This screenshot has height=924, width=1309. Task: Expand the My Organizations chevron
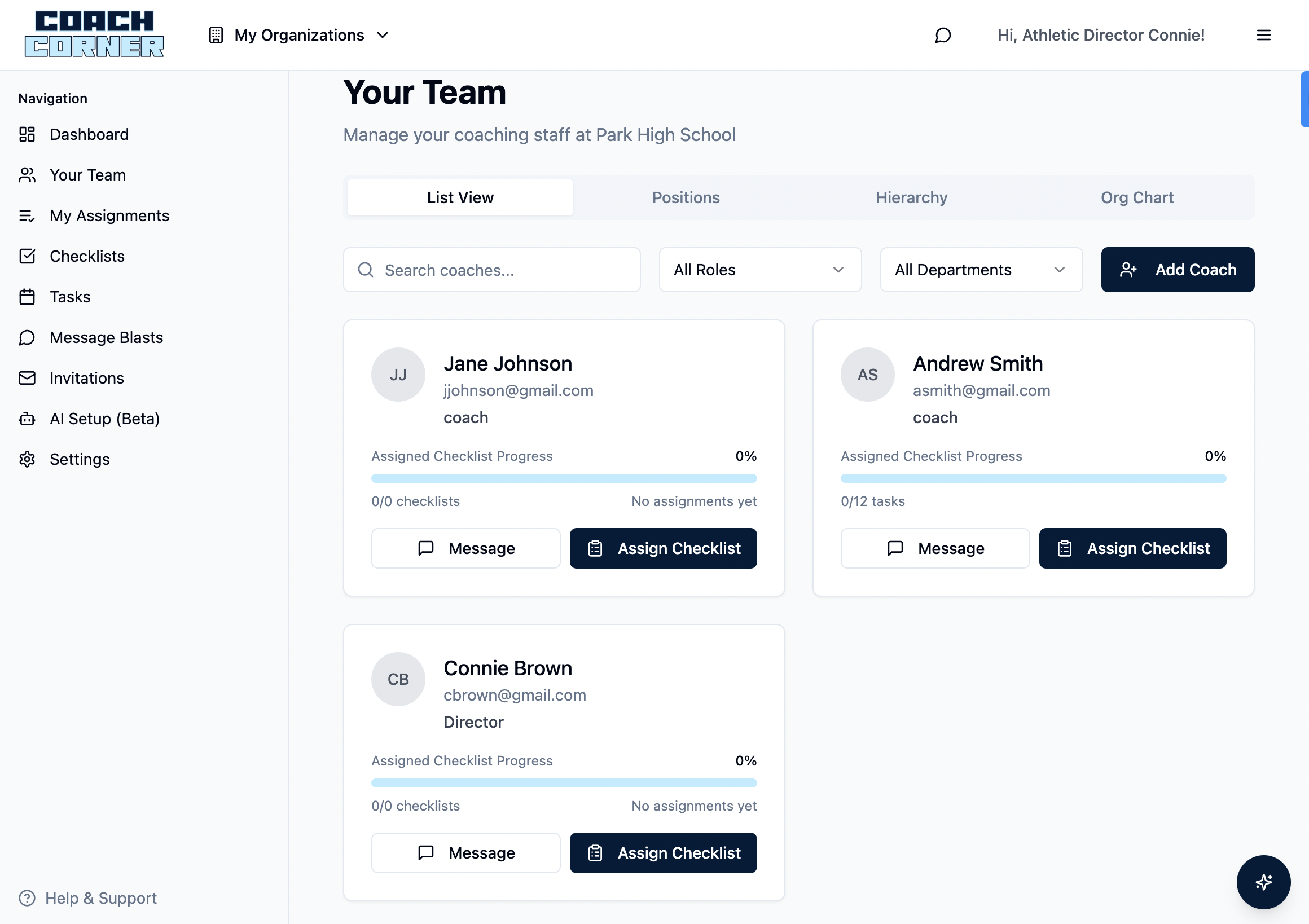coord(383,35)
